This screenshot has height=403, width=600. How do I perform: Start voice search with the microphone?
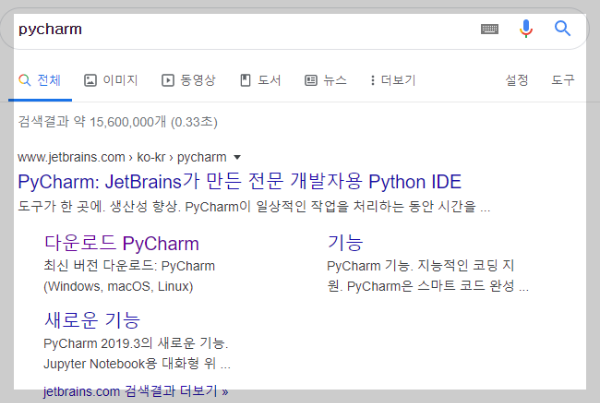pyautogui.click(x=526, y=28)
